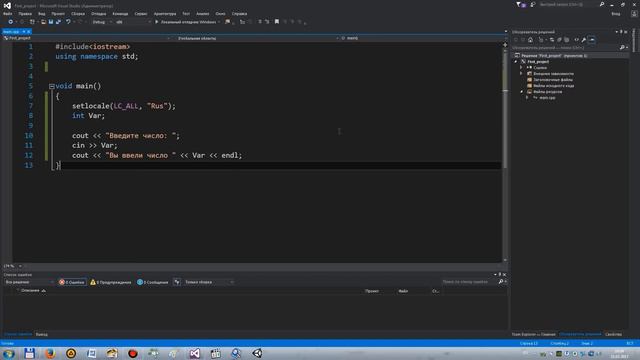Click the Properties wrench icon in Solution Explorer
The height and width of the screenshot is (360, 640).
coord(584,40)
